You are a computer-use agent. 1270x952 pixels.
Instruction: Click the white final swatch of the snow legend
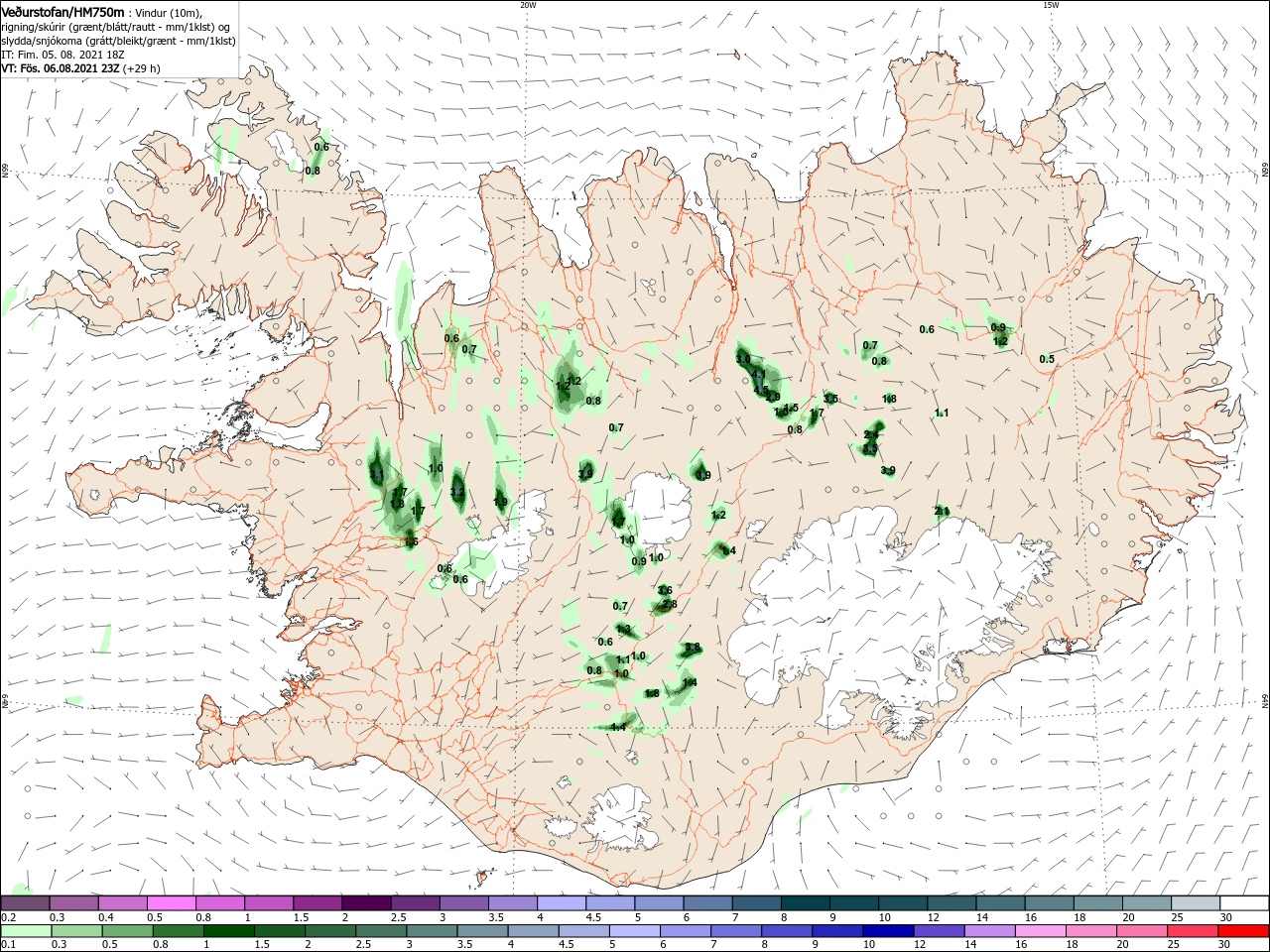[x=1244, y=903]
